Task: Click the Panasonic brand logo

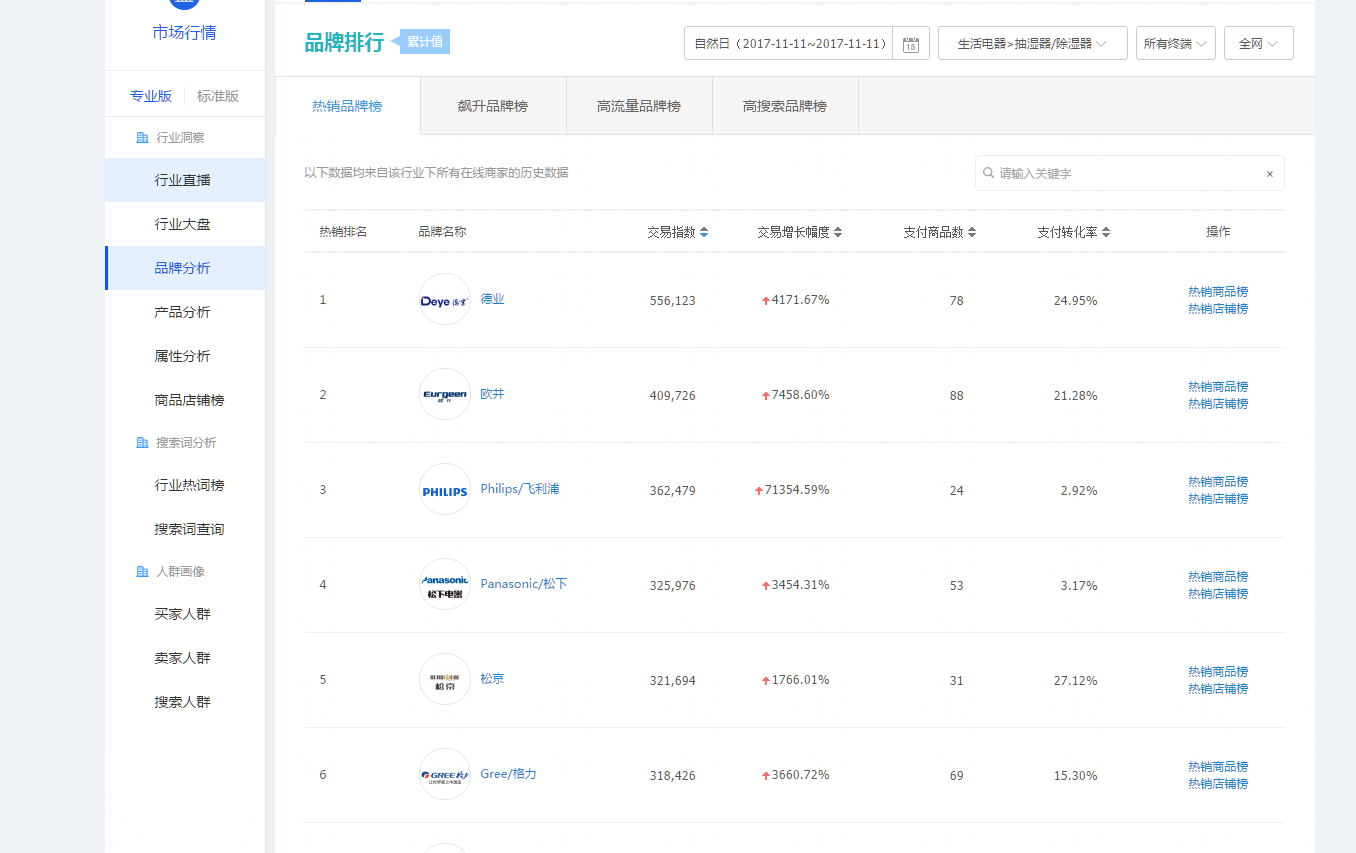Action: [x=444, y=584]
